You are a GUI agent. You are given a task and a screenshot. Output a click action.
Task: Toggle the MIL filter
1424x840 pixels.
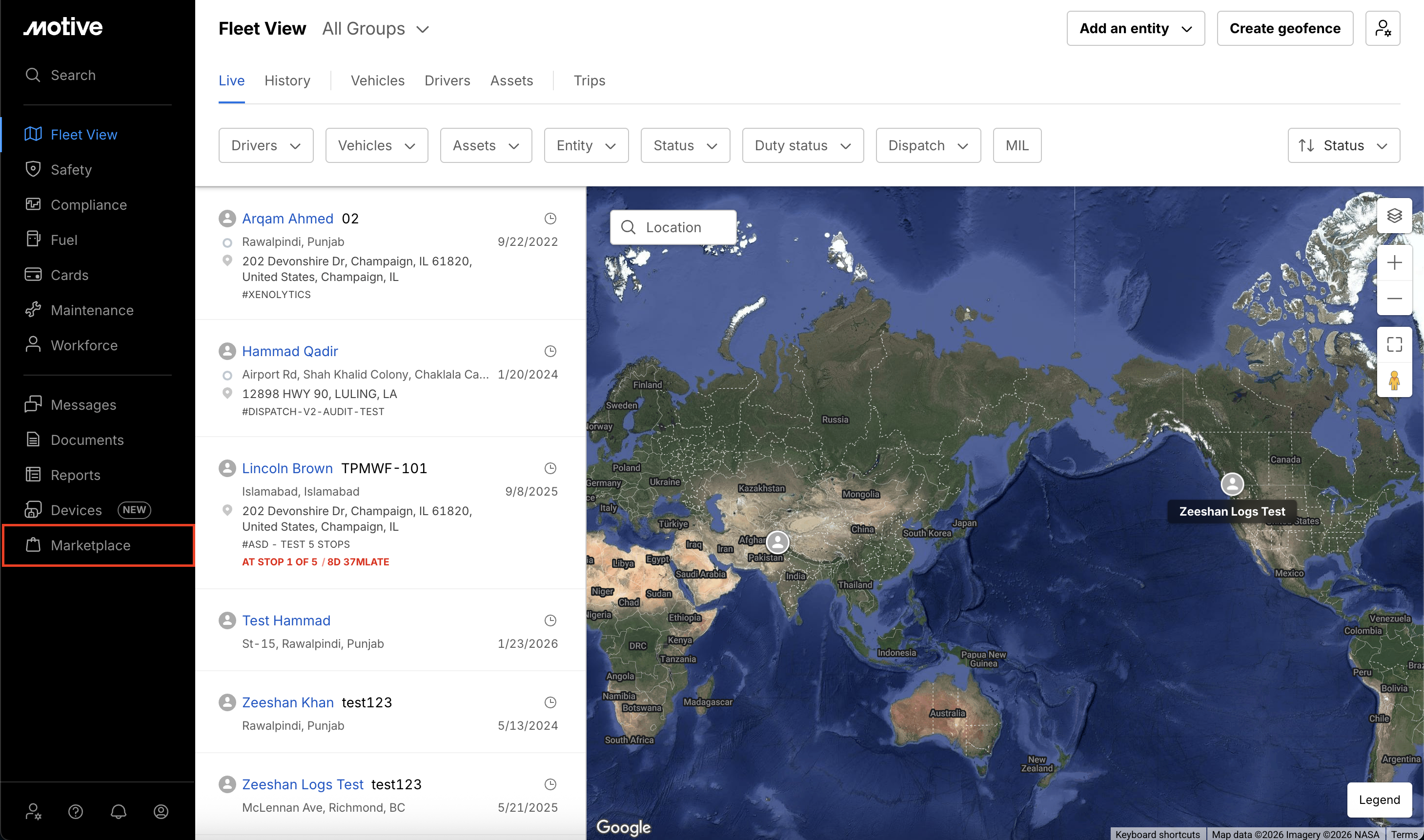pyautogui.click(x=1017, y=145)
